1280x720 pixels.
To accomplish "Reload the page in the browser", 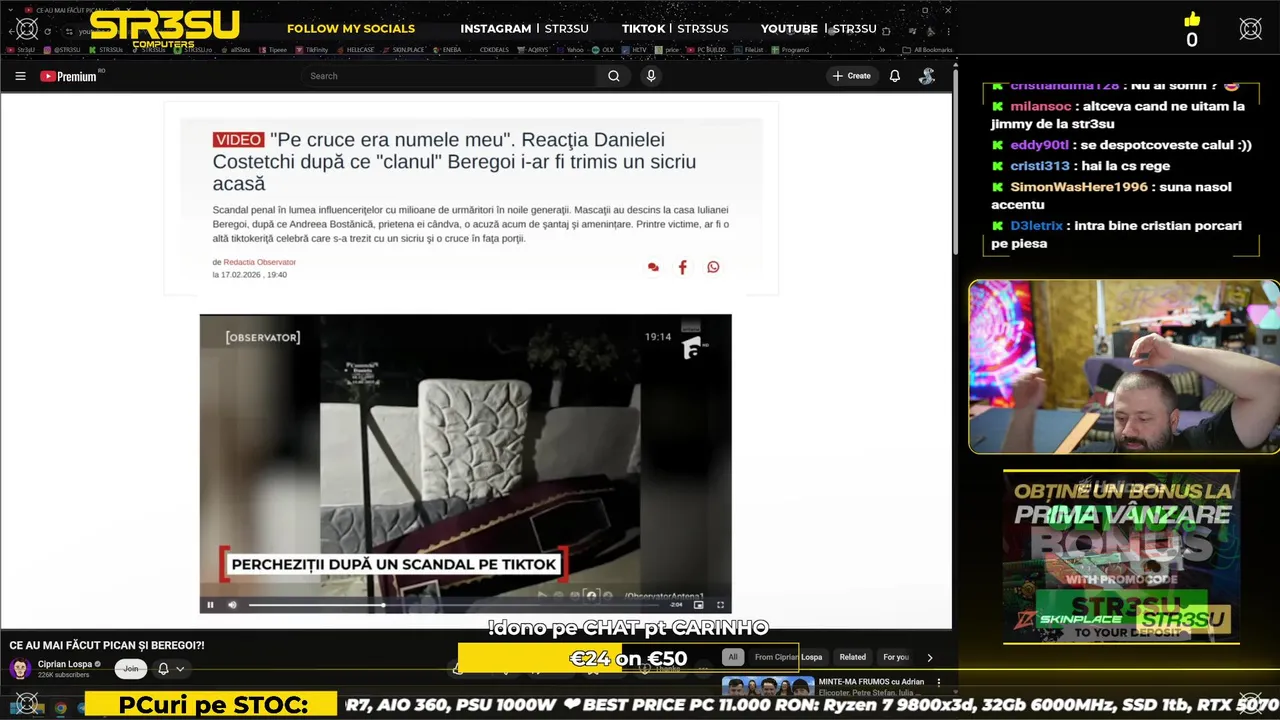I will [x=47, y=31].
